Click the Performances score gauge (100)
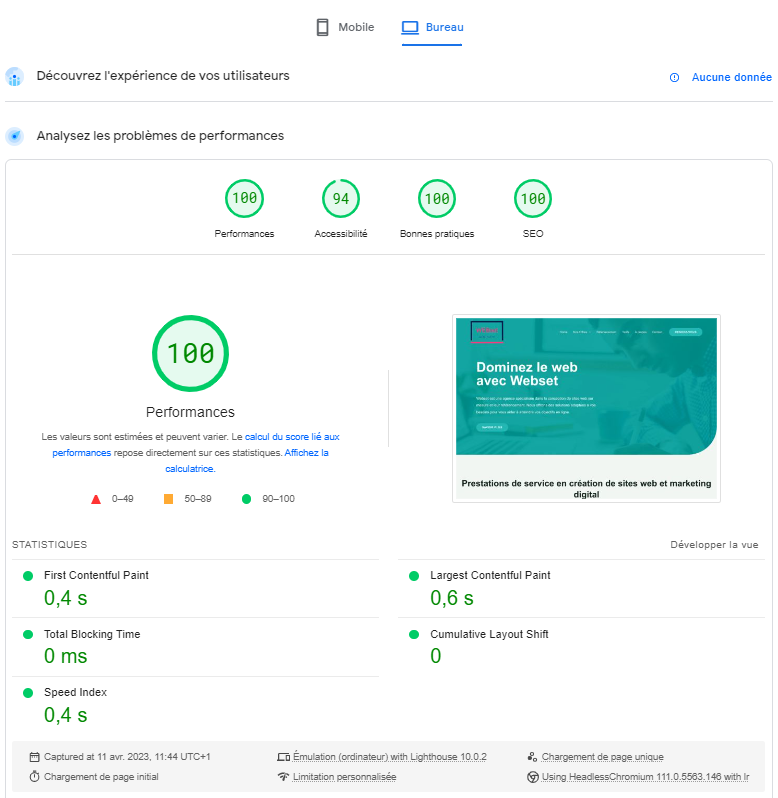This screenshot has height=798, width=778. 244,199
